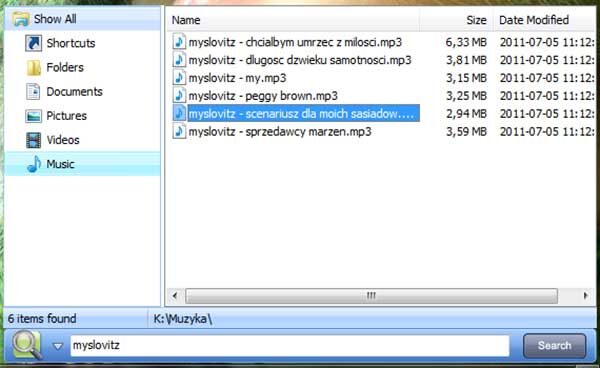
Task: Select the Show All filter
Action: point(82,19)
